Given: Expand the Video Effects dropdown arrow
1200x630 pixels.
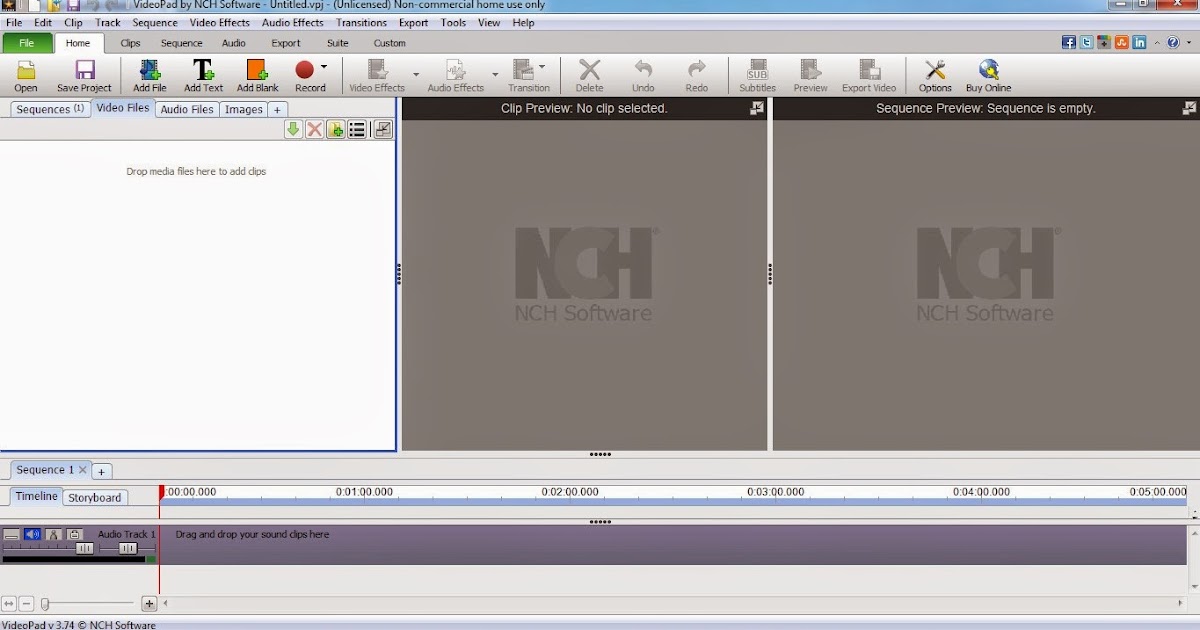Looking at the screenshot, I should tap(416, 74).
